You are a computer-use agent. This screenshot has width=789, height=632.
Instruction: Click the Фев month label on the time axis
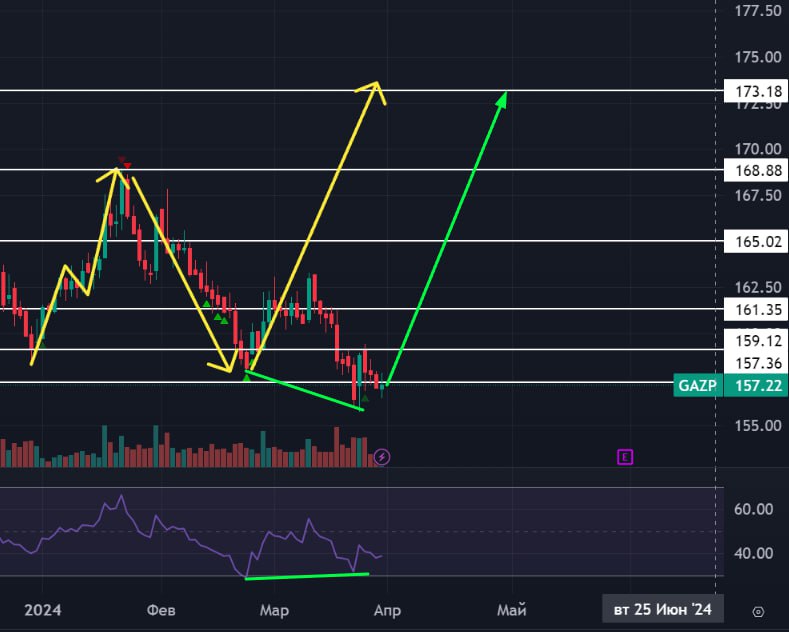(x=161, y=610)
